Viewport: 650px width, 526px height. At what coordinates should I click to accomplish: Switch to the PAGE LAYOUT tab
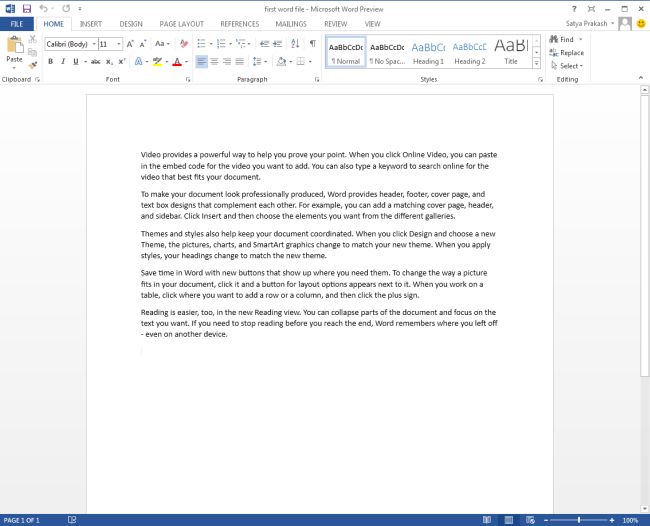pyautogui.click(x=182, y=24)
